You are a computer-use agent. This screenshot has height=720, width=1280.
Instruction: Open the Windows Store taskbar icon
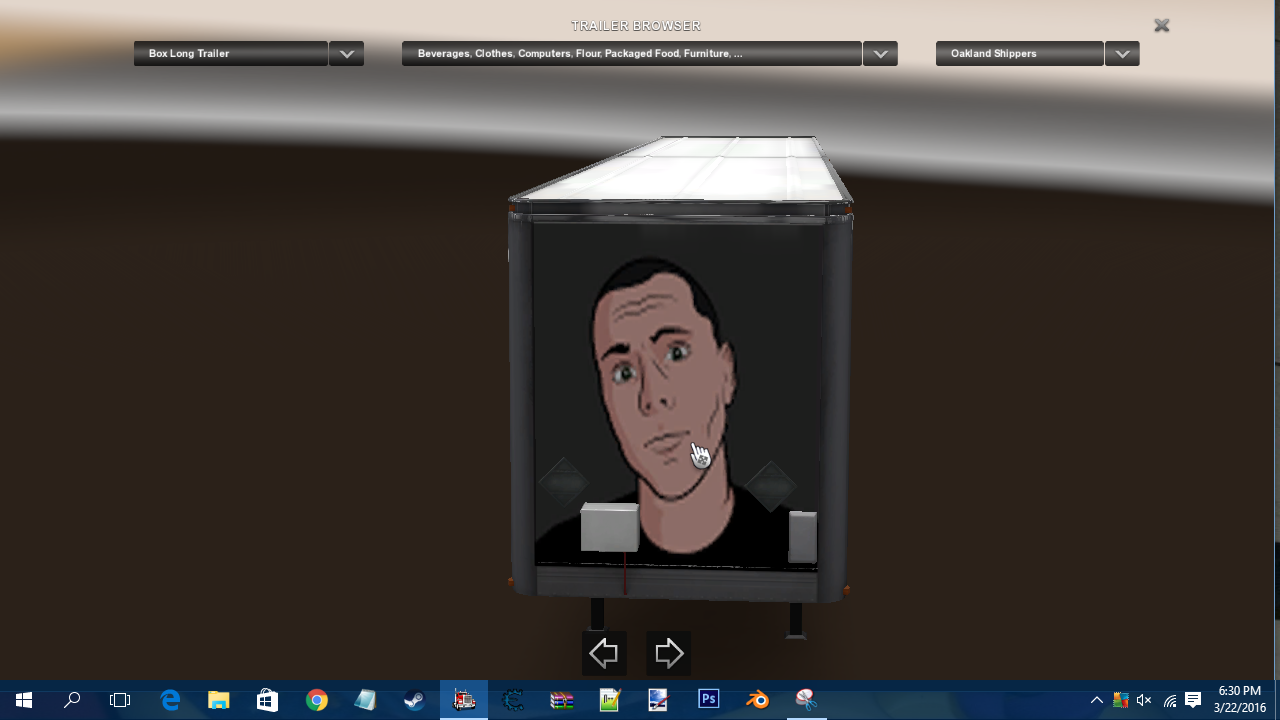coord(267,700)
